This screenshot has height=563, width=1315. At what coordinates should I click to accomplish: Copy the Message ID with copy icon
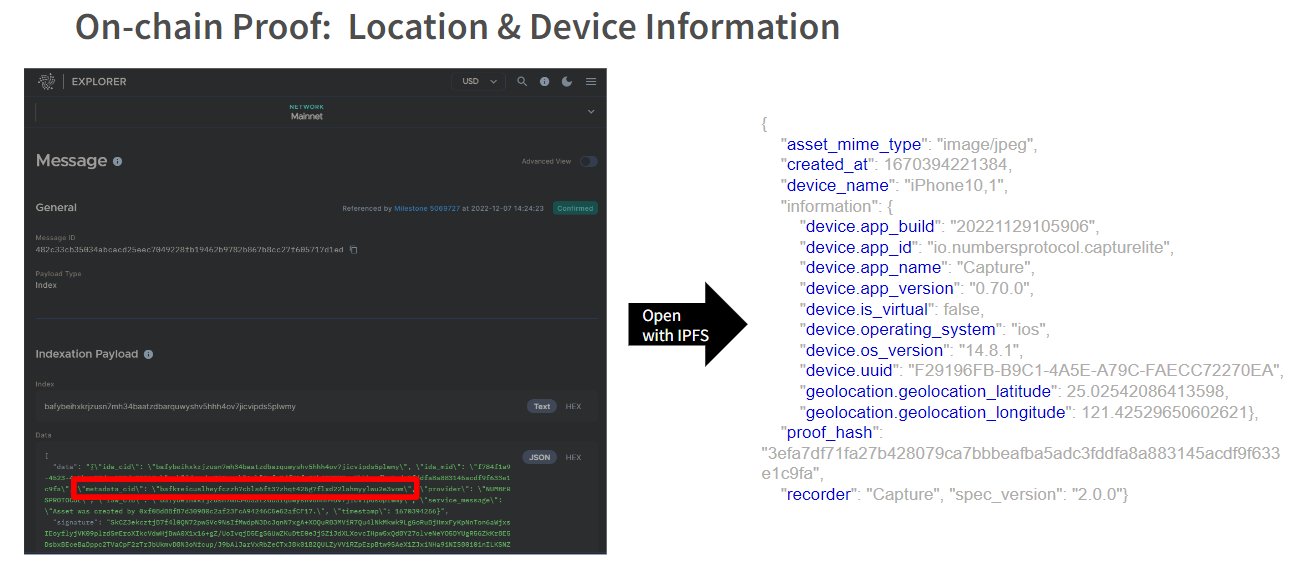pyautogui.click(x=353, y=249)
